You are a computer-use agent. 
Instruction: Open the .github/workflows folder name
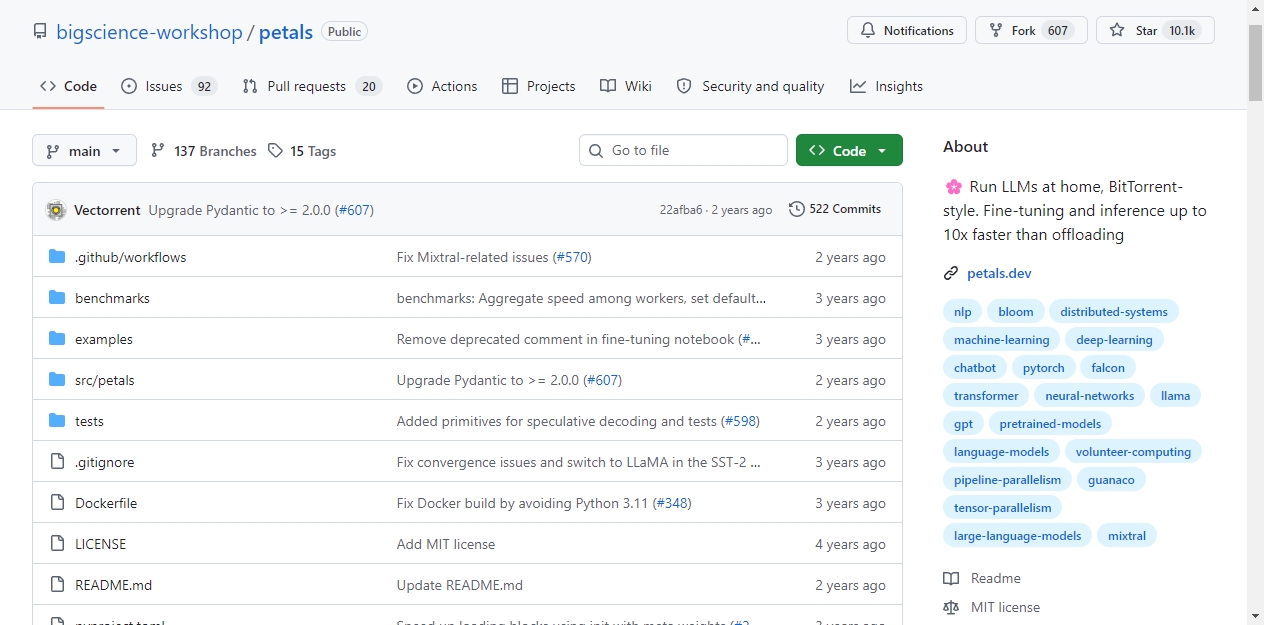tap(131, 257)
